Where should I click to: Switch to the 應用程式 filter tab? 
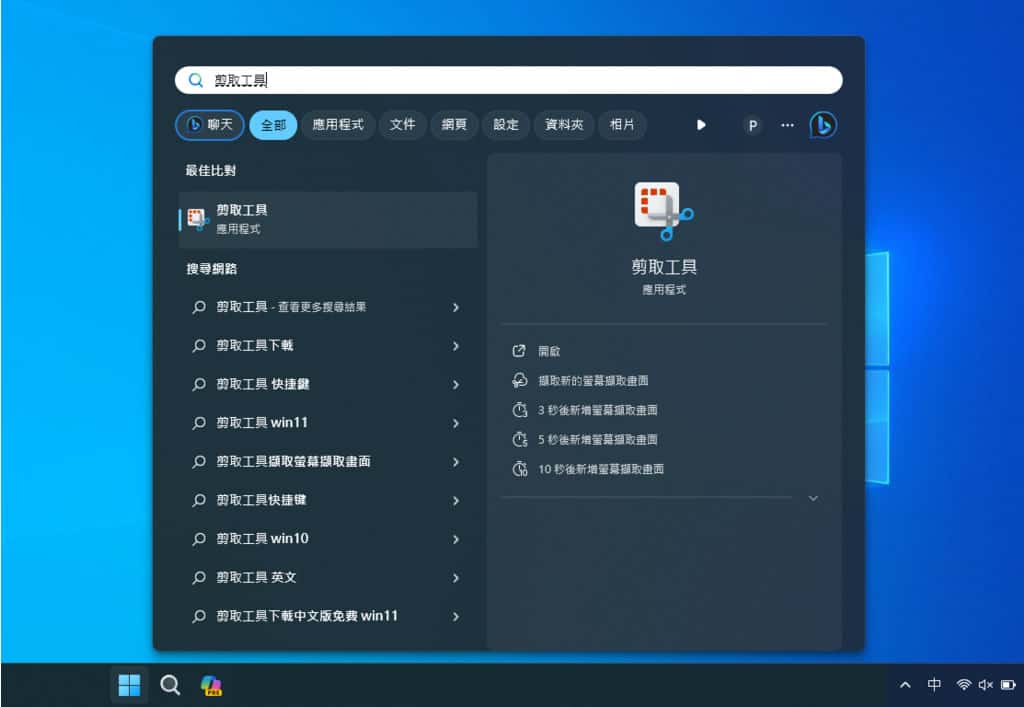[338, 125]
